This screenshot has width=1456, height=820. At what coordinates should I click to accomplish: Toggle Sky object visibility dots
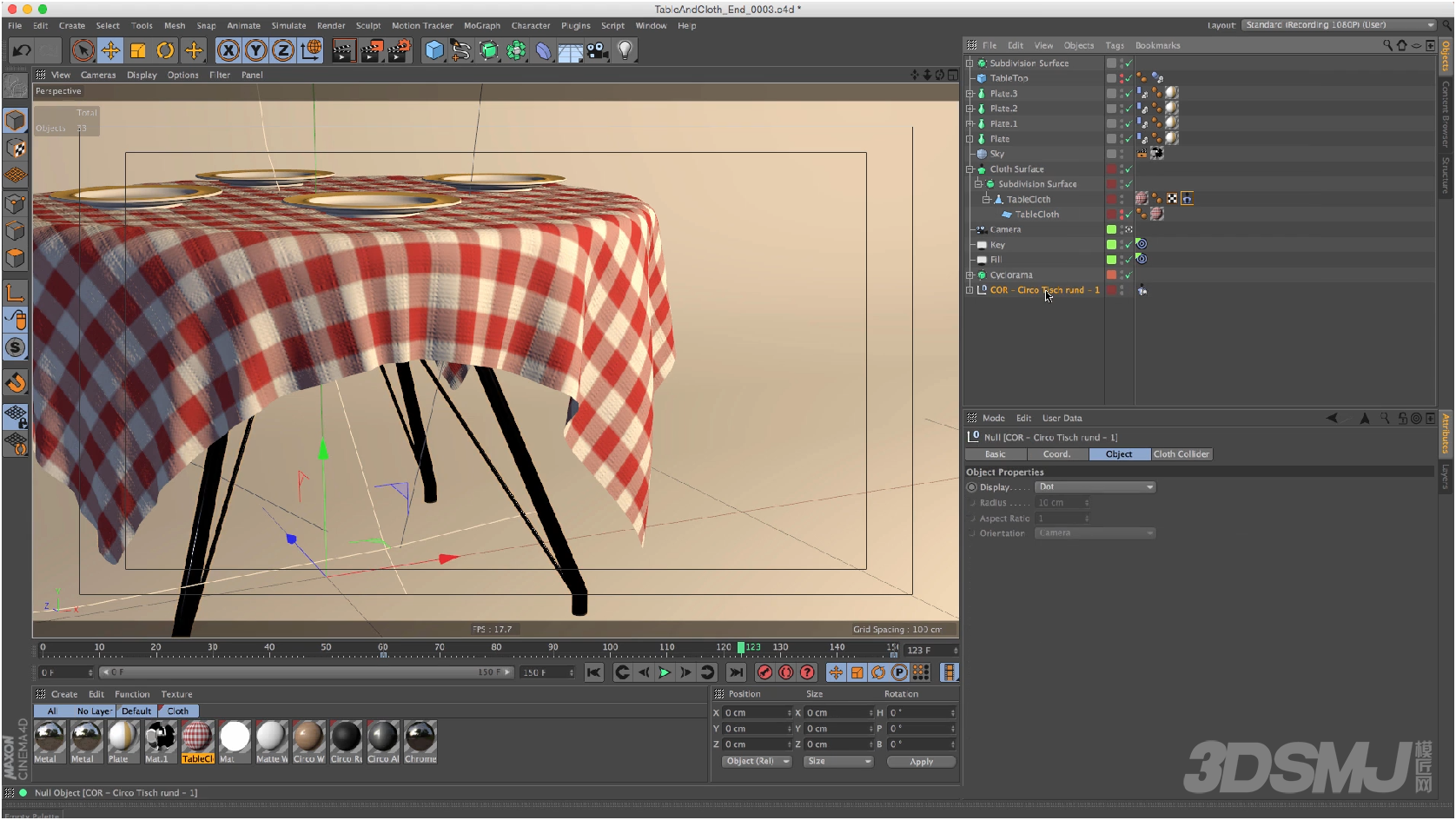1122,154
